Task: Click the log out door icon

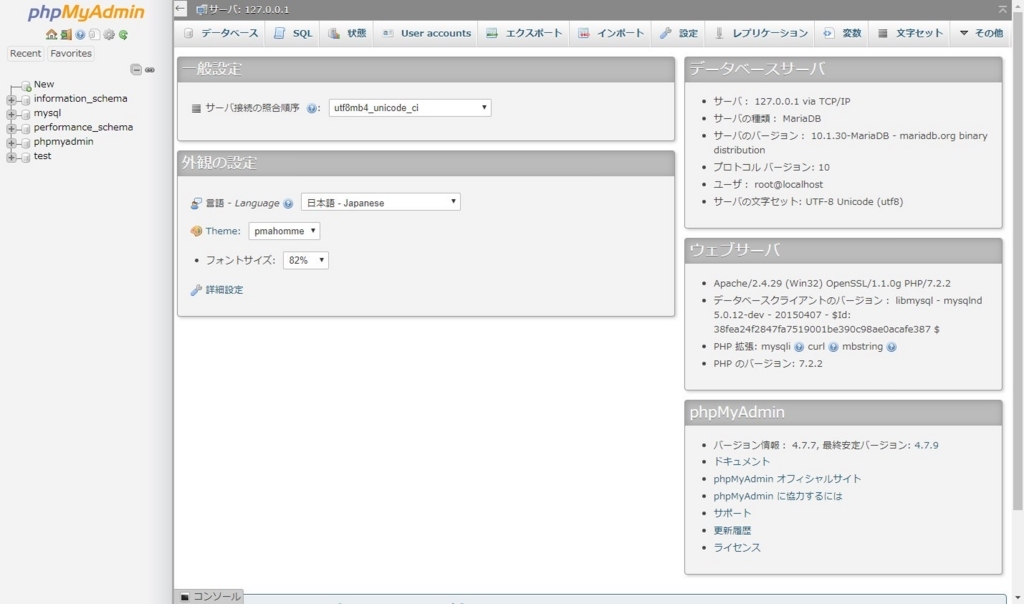Action: 66,35
